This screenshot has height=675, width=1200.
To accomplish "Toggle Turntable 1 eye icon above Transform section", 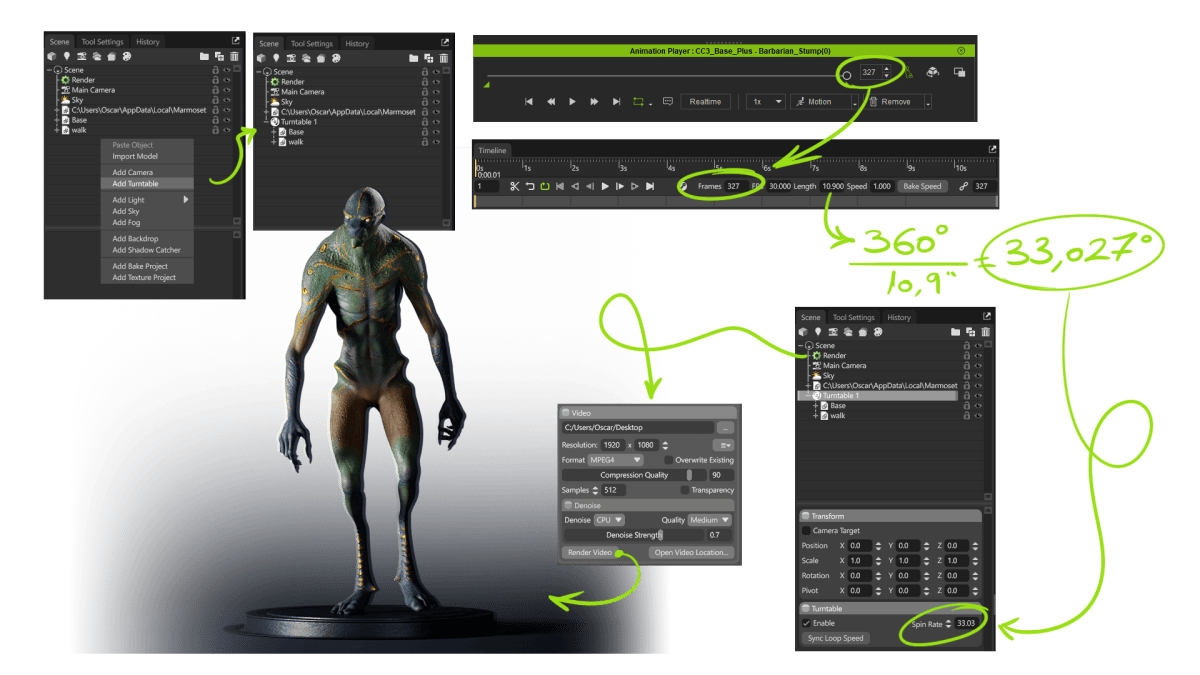I will click(x=978, y=396).
